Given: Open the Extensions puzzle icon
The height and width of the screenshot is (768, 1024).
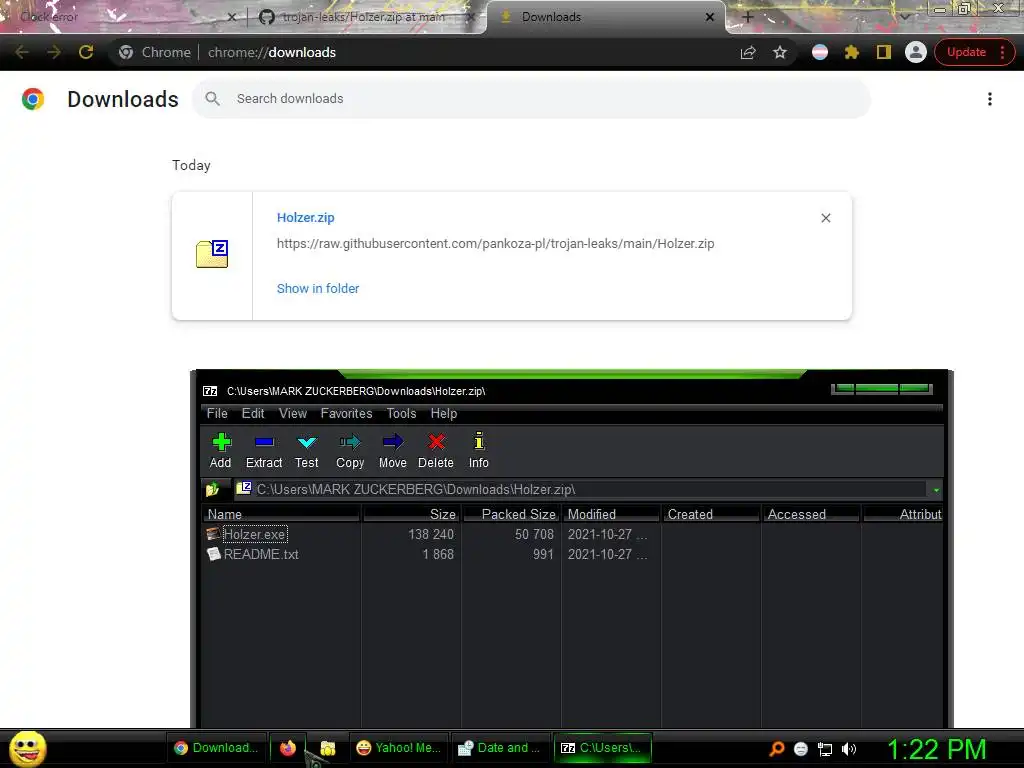Looking at the screenshot, I should click(x=852, y=52).
